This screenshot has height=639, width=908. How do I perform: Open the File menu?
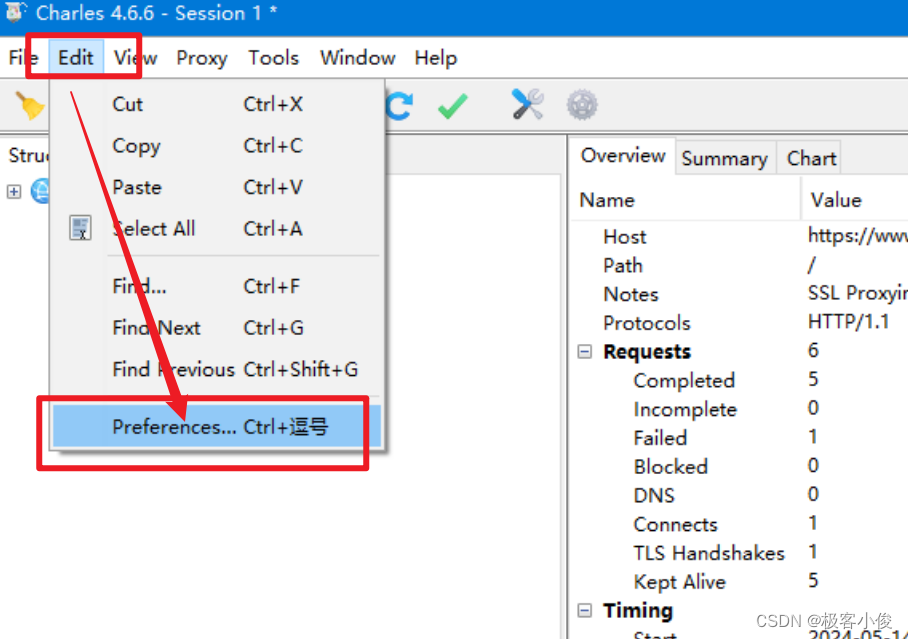(x=24, y=58)
